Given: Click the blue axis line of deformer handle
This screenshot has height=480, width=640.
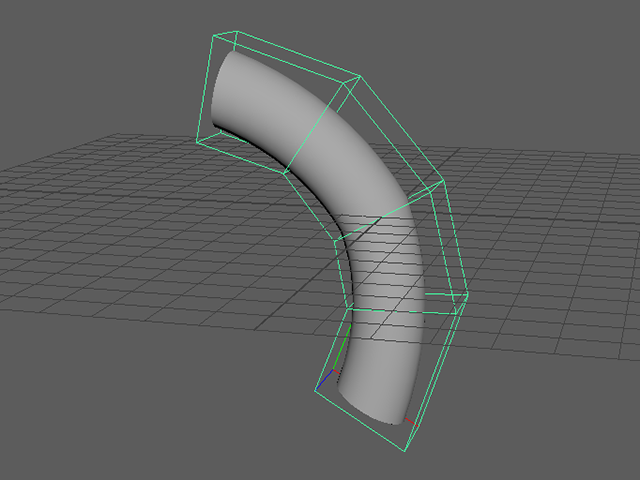Looking at the screenshot, I should (x=323, y=380).
